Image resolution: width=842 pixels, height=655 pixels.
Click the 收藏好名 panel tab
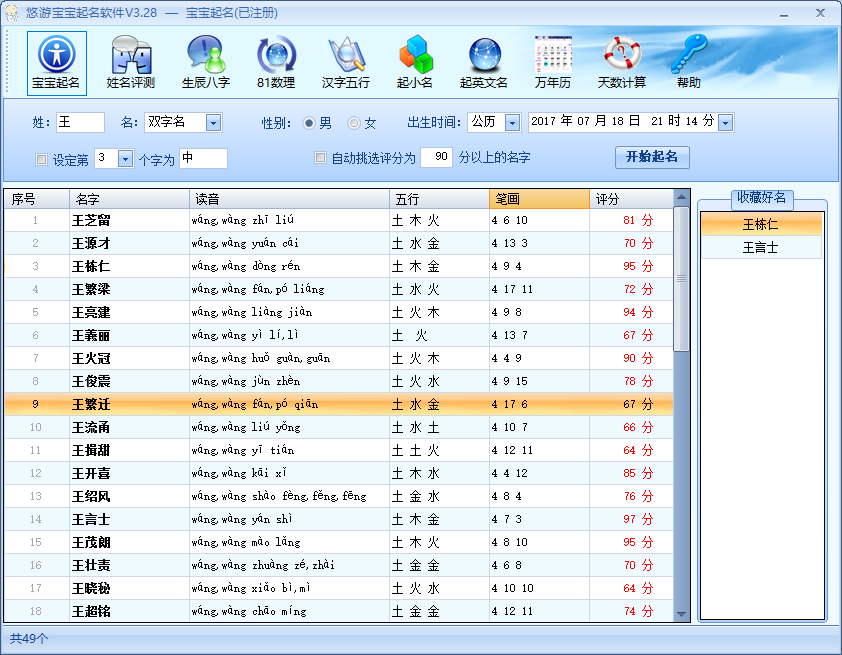click(760, 196)
